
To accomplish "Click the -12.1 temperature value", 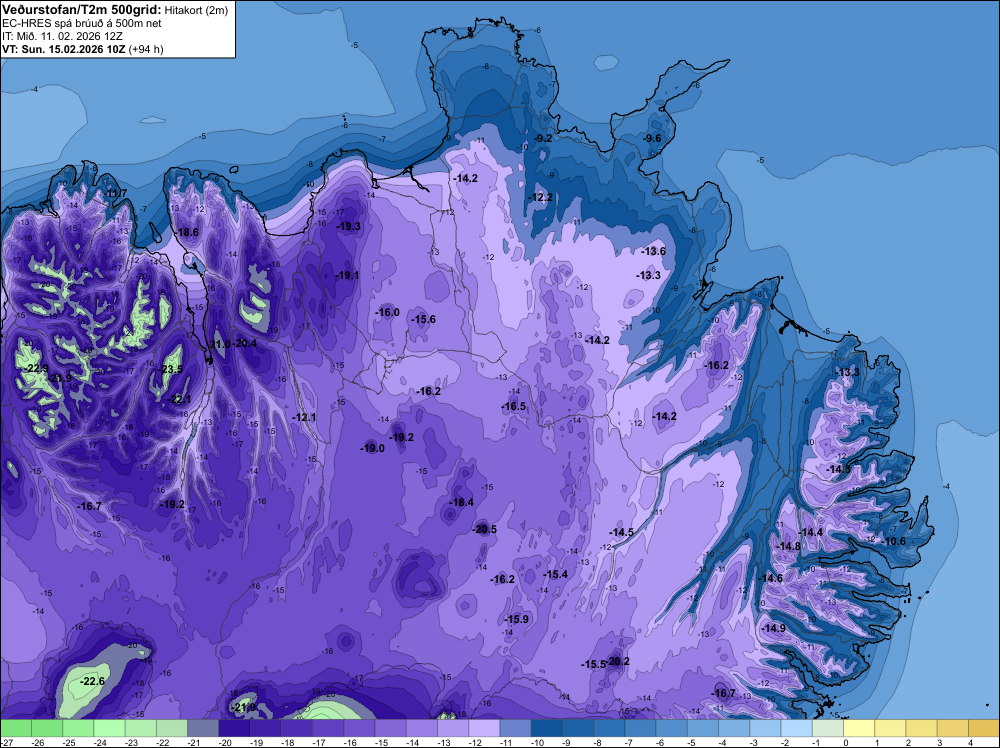I will point(304,417).
